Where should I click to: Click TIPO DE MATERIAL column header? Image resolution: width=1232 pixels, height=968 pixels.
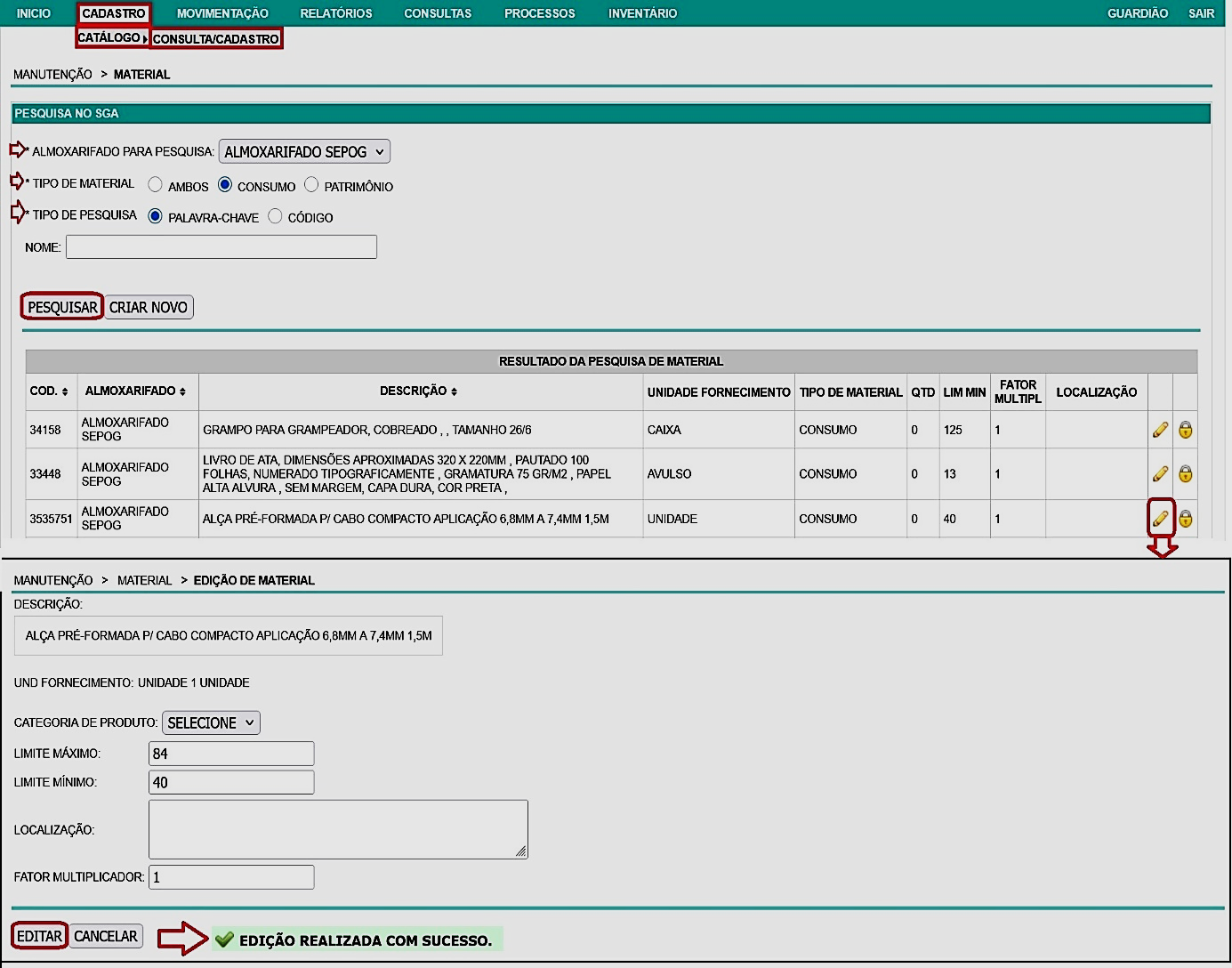pos(850,392)
